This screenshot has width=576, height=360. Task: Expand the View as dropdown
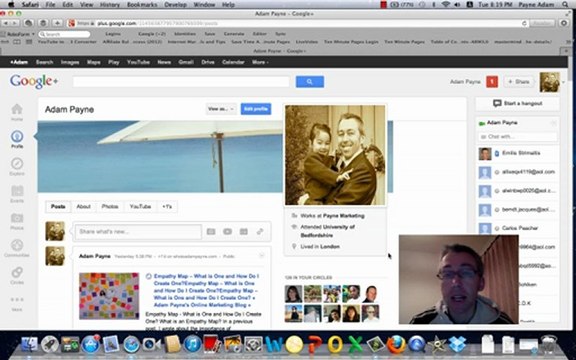point(221,109)
